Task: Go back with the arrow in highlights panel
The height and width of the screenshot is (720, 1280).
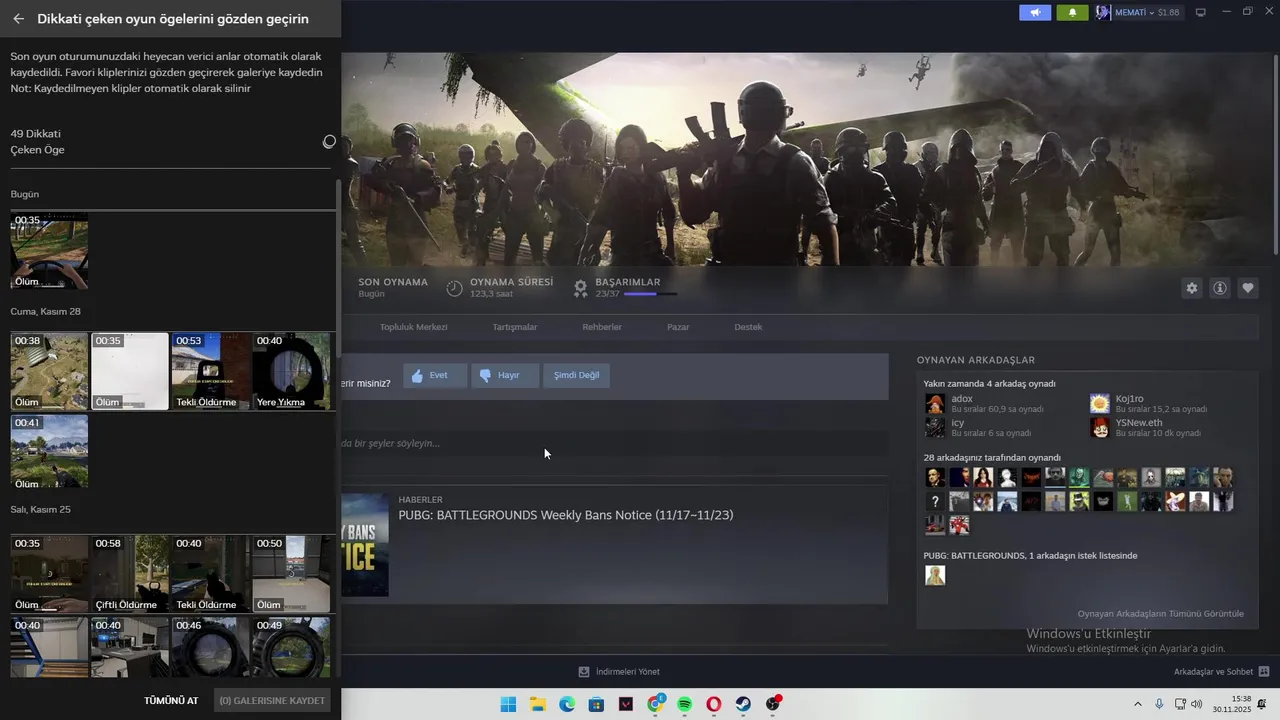Action: pos(18,19)
